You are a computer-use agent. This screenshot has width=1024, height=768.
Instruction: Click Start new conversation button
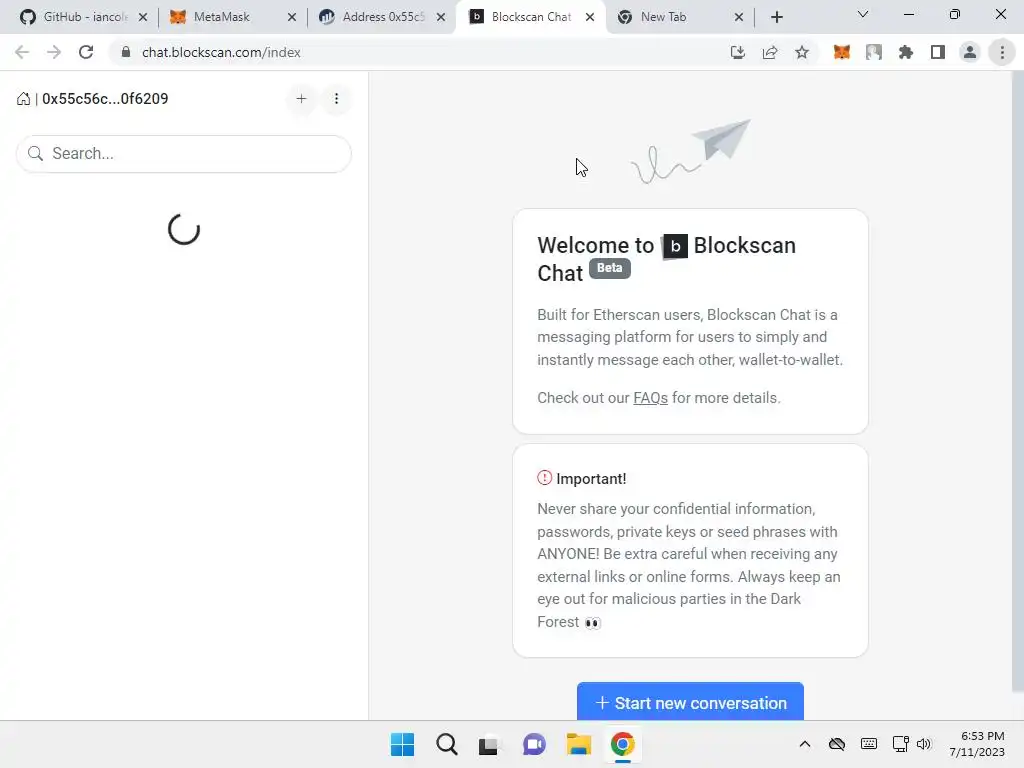[690, 702]
